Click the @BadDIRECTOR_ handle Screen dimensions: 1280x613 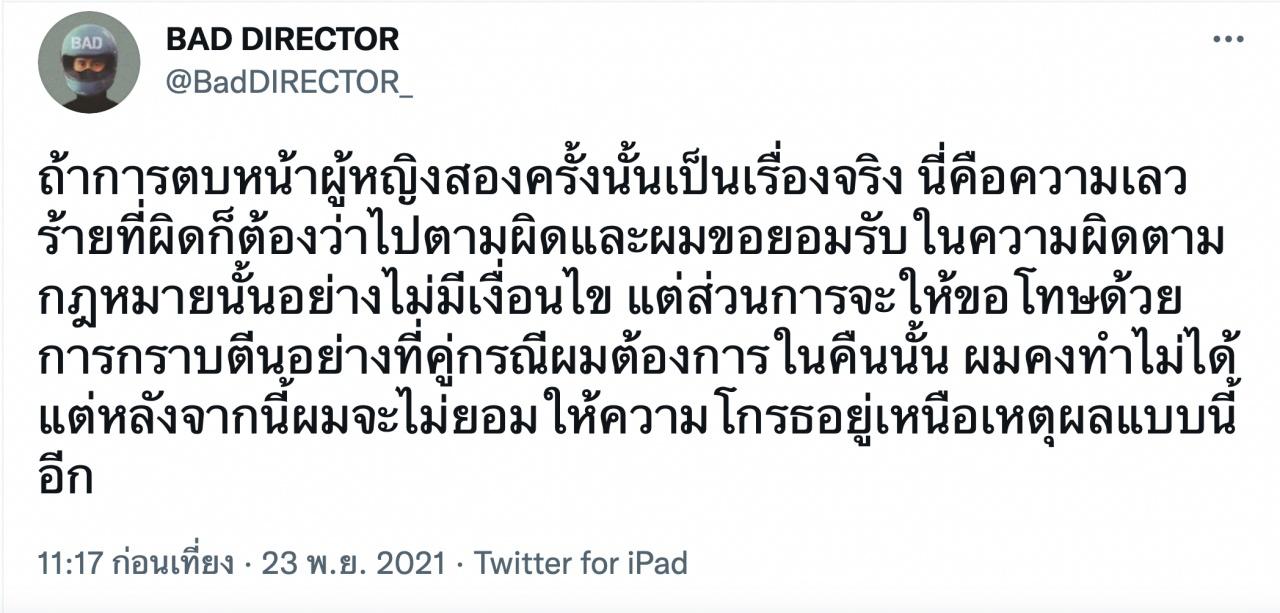289,84
